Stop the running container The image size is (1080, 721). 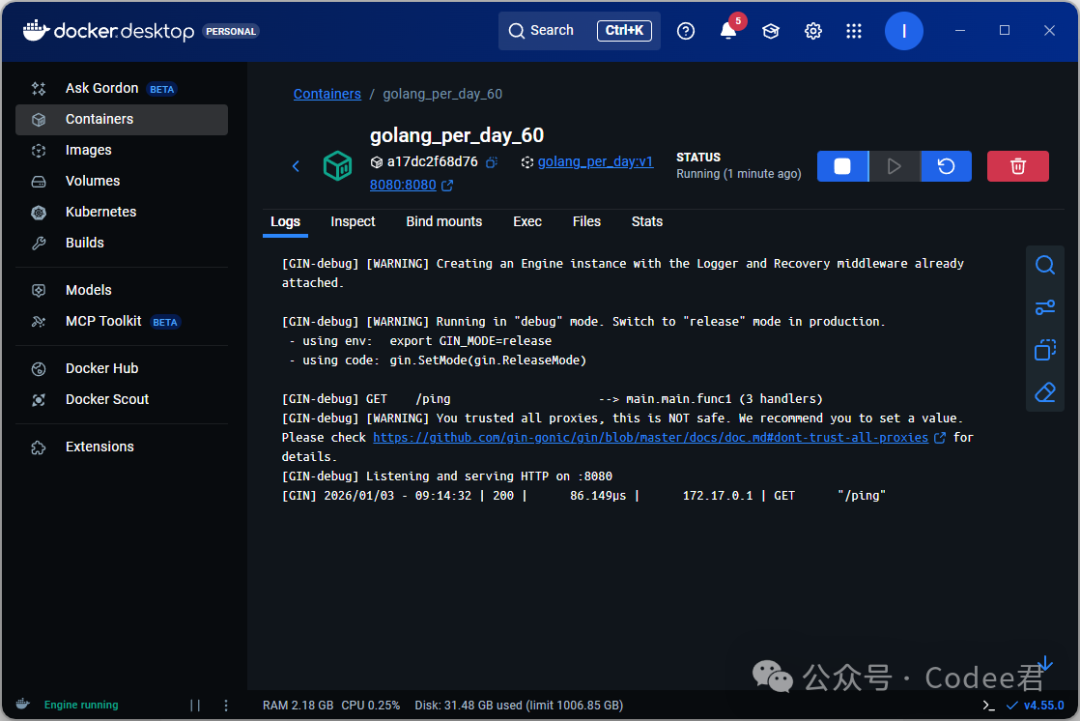(x=842, y=166)
